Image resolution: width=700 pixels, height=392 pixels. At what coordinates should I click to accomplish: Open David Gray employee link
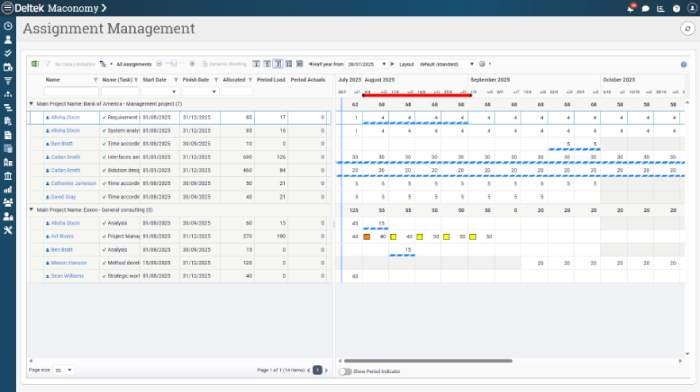[x=63, y=197]
